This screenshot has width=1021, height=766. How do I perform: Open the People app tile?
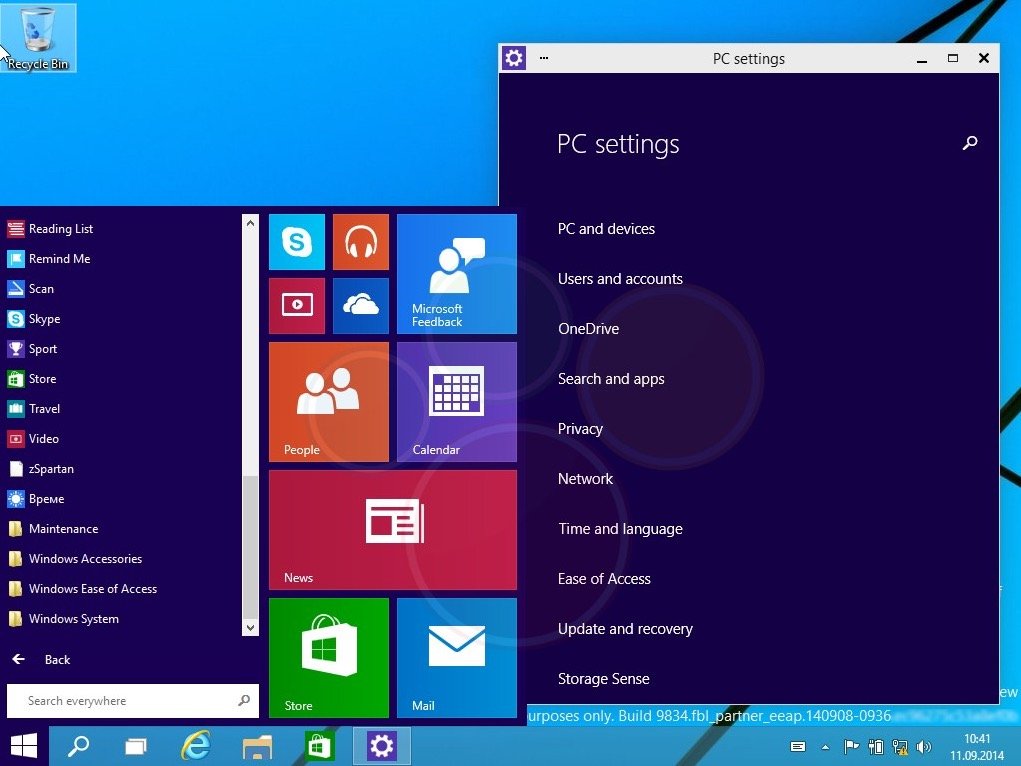[328, 401]
